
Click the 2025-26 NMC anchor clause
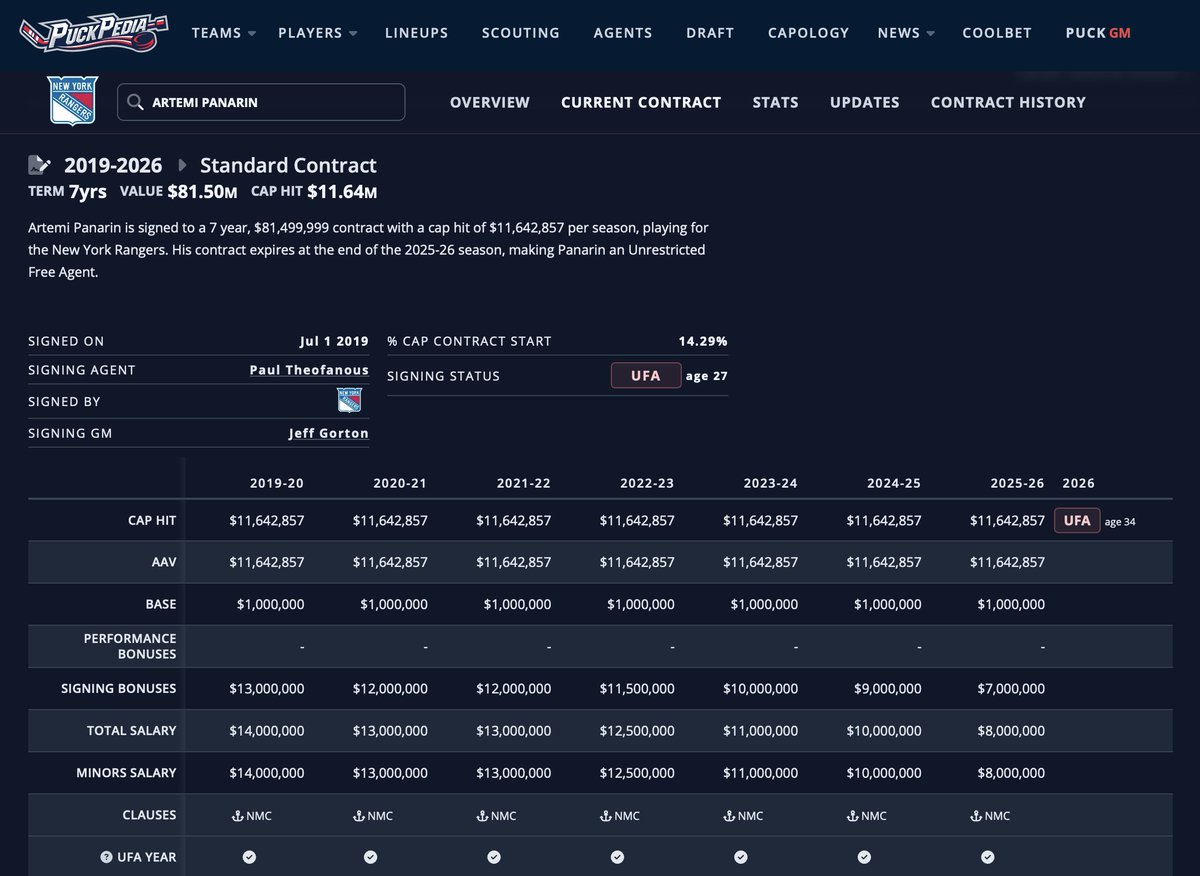pos(992,815)
